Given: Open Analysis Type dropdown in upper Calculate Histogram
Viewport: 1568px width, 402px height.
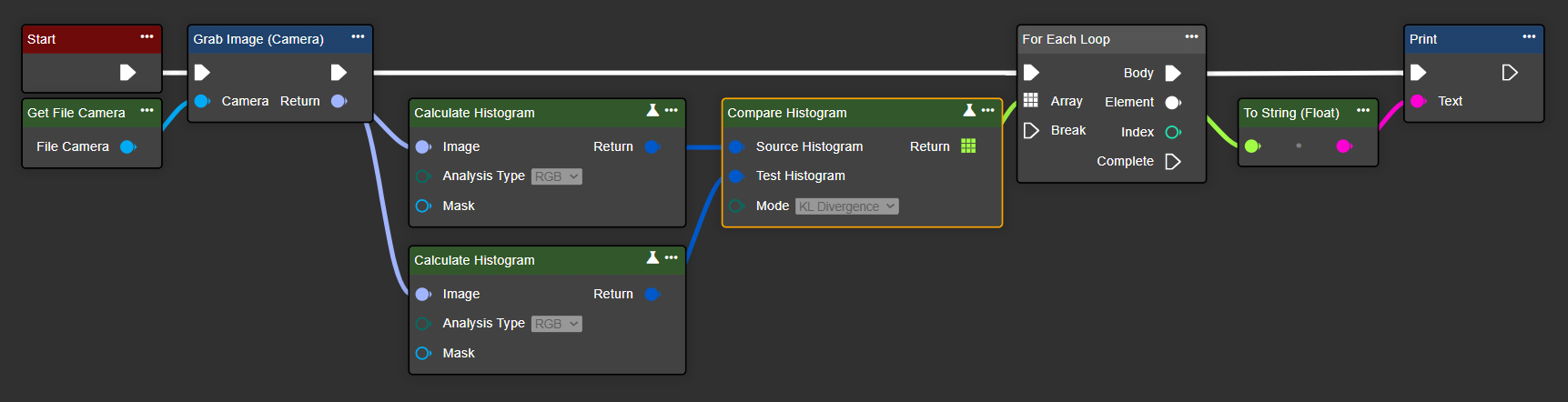Looking at the screenshot, I should (x=556, y=176).
